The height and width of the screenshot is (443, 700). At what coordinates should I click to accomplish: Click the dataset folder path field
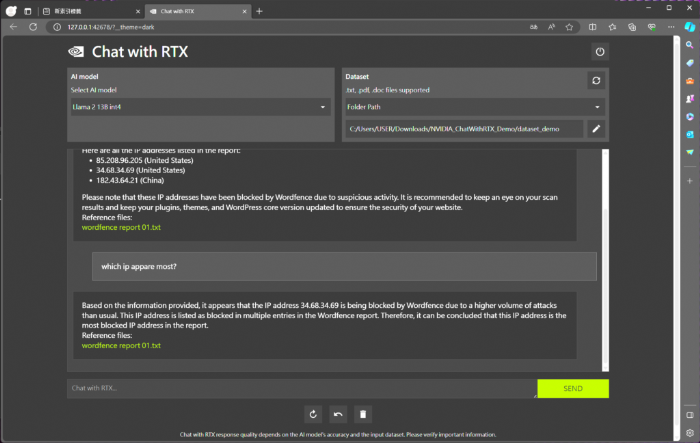[x=464, y=129]
